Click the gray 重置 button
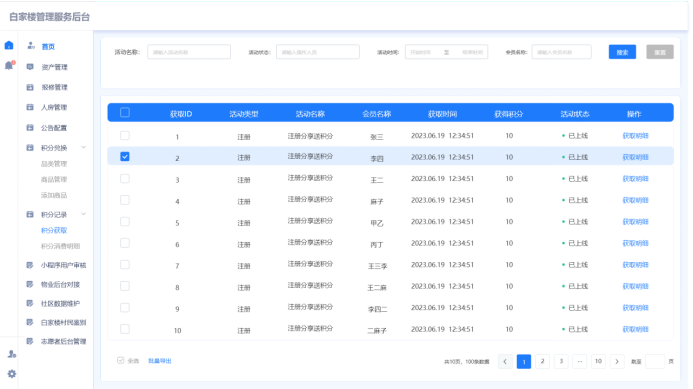The image size is (693, 389). (x=660, y=52)
